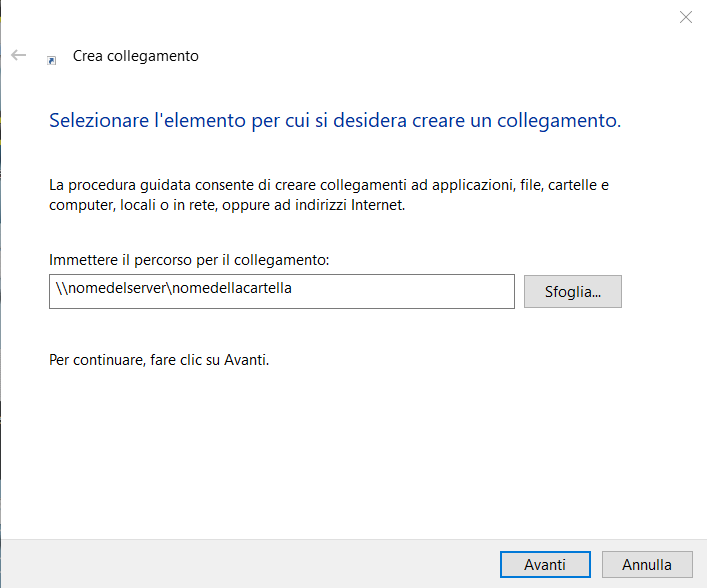
Task: Click the description line starting La procedura guidata
Action: pos(329,185)
